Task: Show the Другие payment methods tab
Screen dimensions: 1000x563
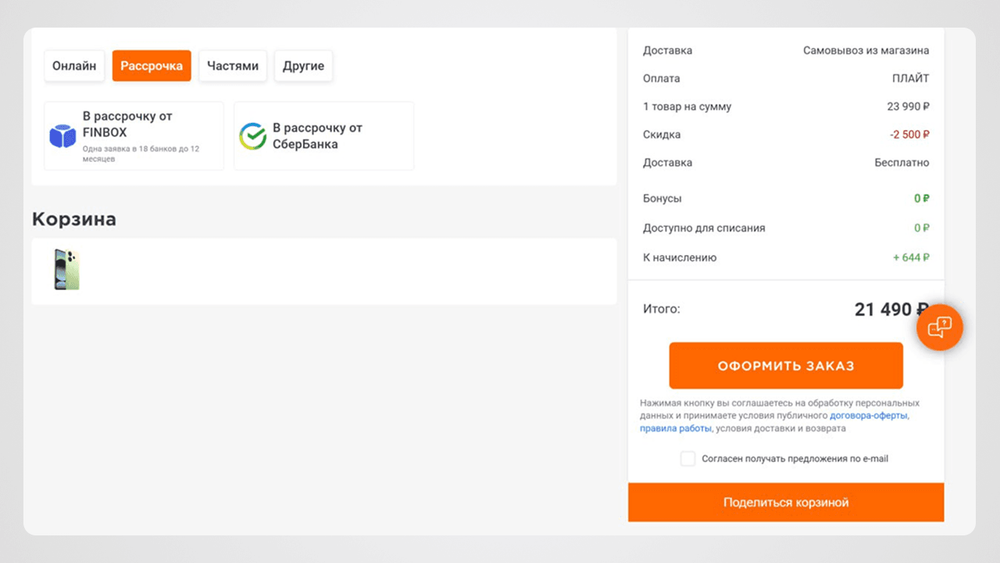Action: (303, 66)
